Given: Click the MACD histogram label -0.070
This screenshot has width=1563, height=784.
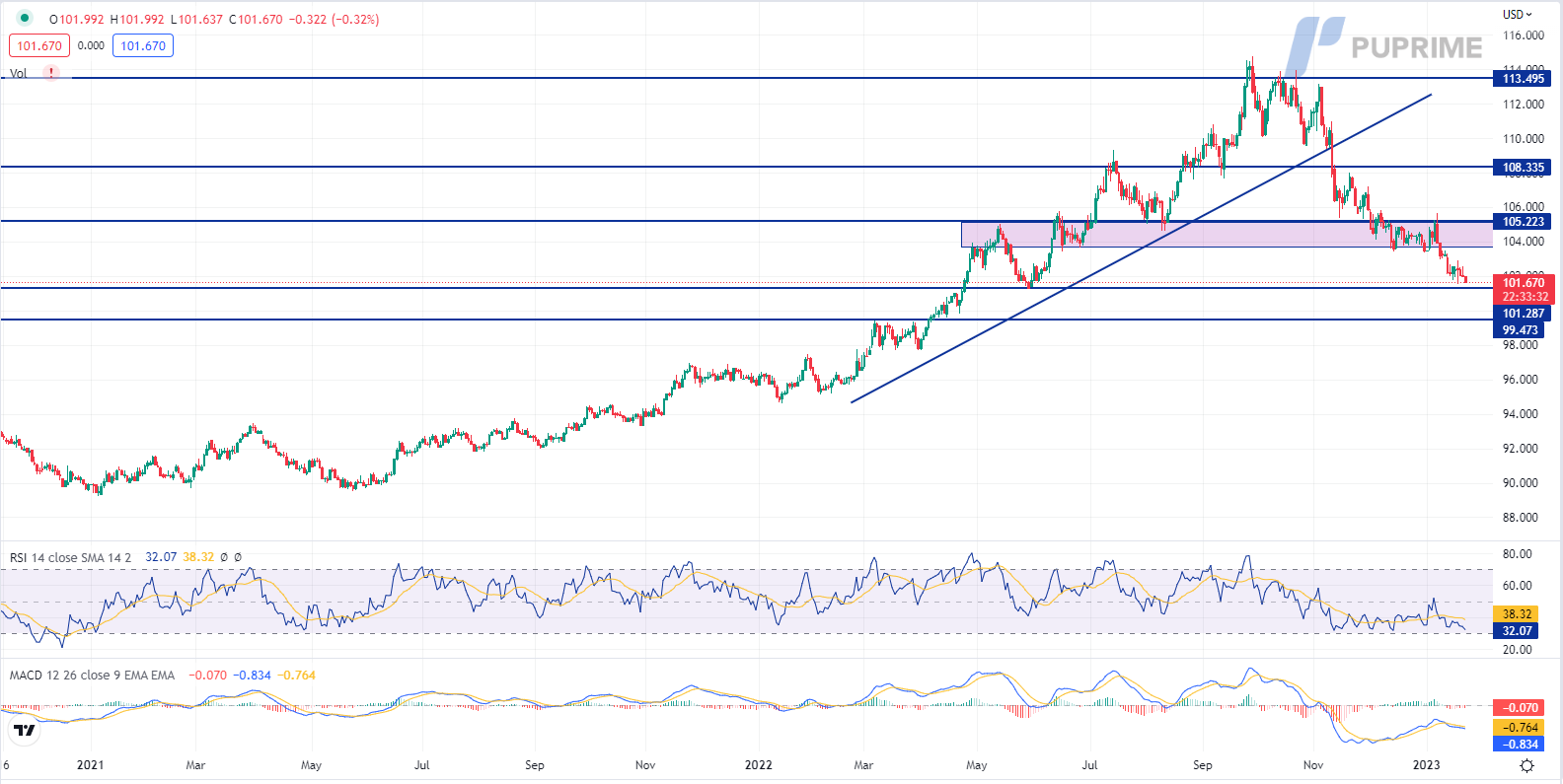Looking at the screenshot, I should point(1520,708).
